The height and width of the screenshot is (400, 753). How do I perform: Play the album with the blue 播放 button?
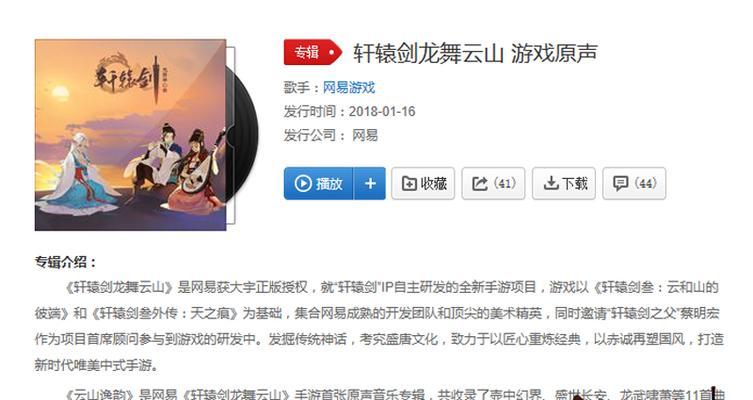click(319, 183)
